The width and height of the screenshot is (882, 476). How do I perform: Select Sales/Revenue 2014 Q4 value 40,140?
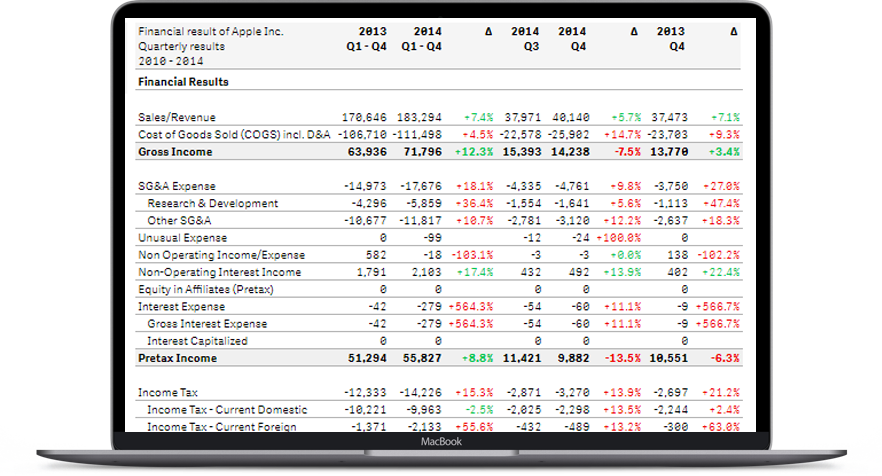570,117
